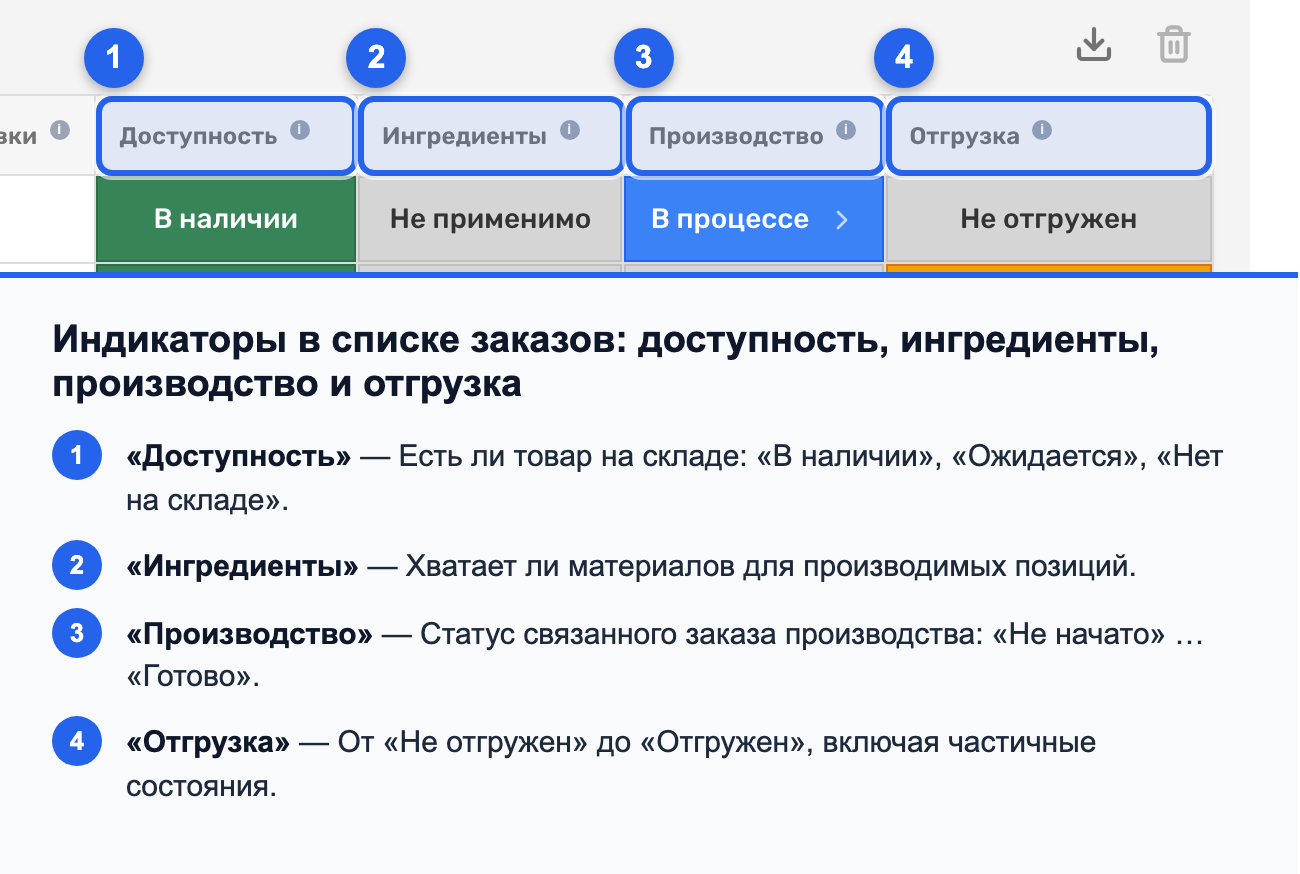Open info tooltip next to Доступность header
Viewport: 1300px width, 874px height.
[300, 130]
